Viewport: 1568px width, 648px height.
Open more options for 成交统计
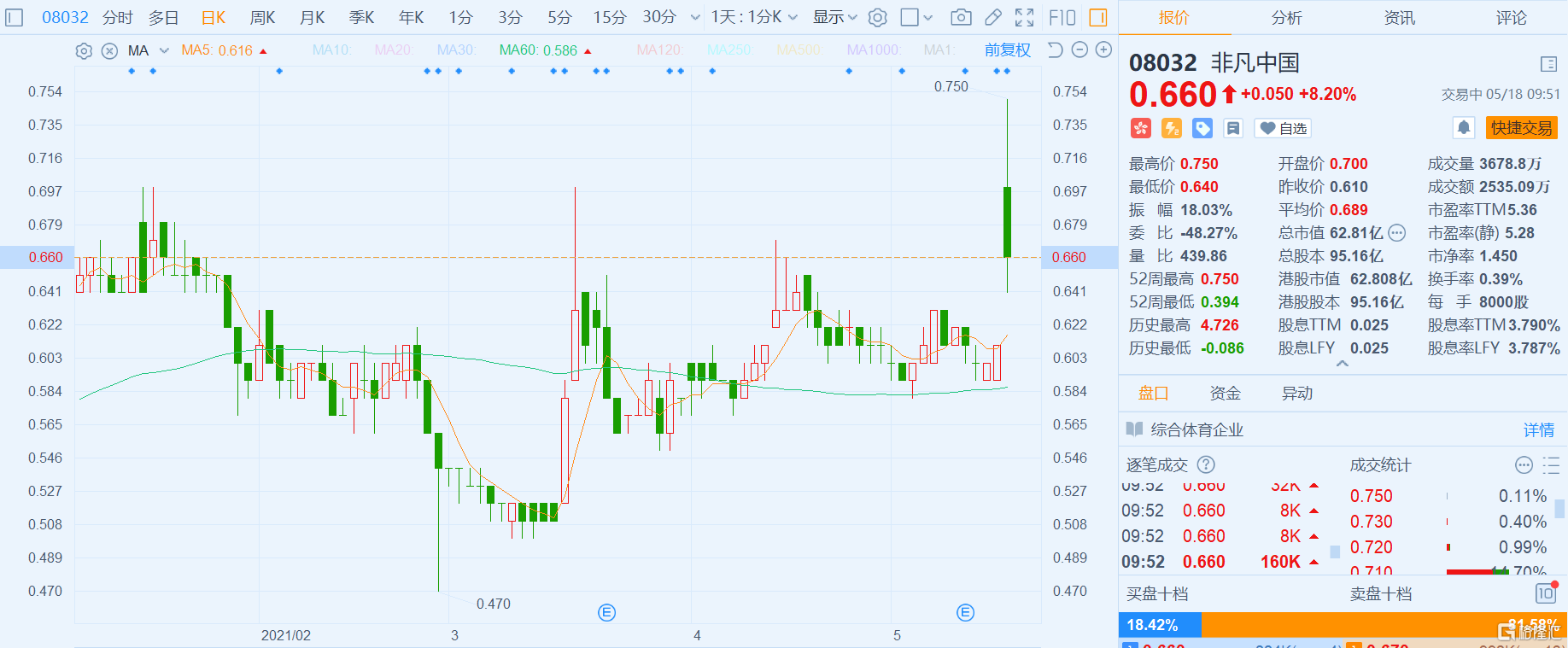[x=1524, y=464]
